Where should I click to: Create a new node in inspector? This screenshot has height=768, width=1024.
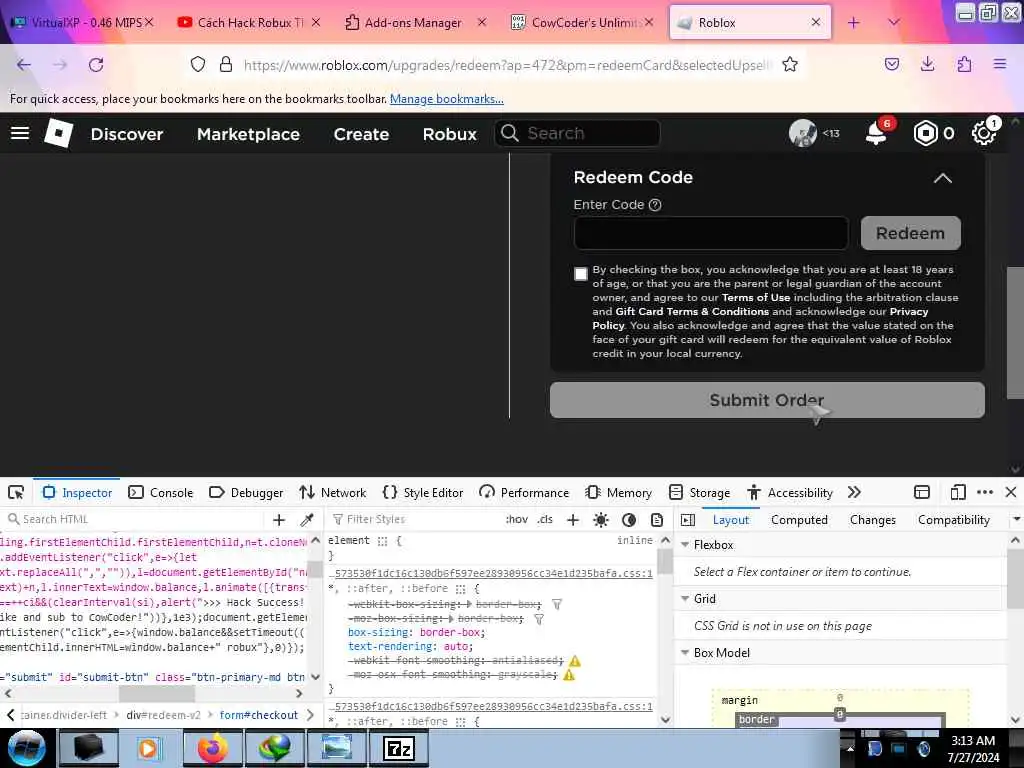pos(279,520)
